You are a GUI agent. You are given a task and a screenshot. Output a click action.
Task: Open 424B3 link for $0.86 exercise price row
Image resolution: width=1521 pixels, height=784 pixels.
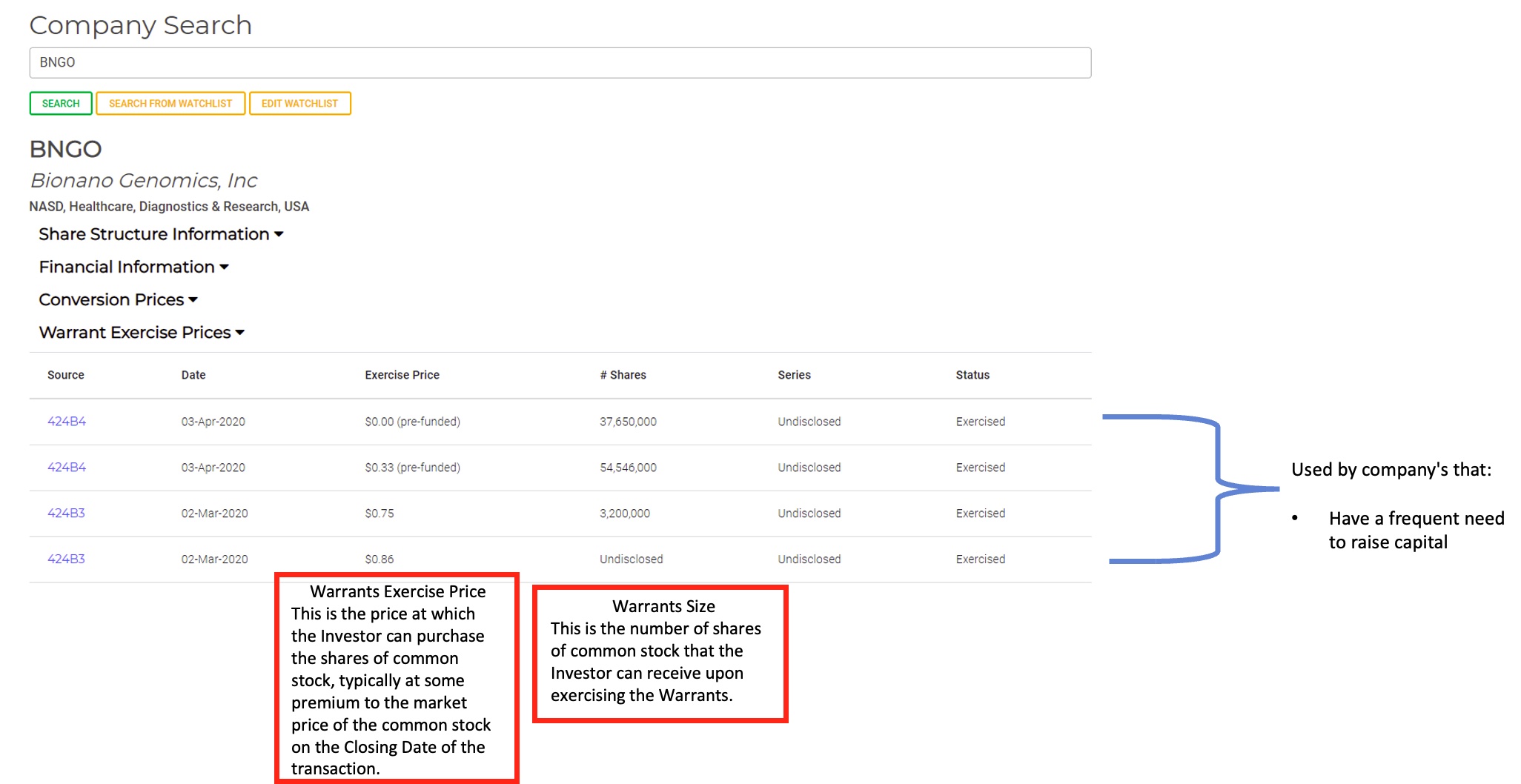(x=66, y=559)
